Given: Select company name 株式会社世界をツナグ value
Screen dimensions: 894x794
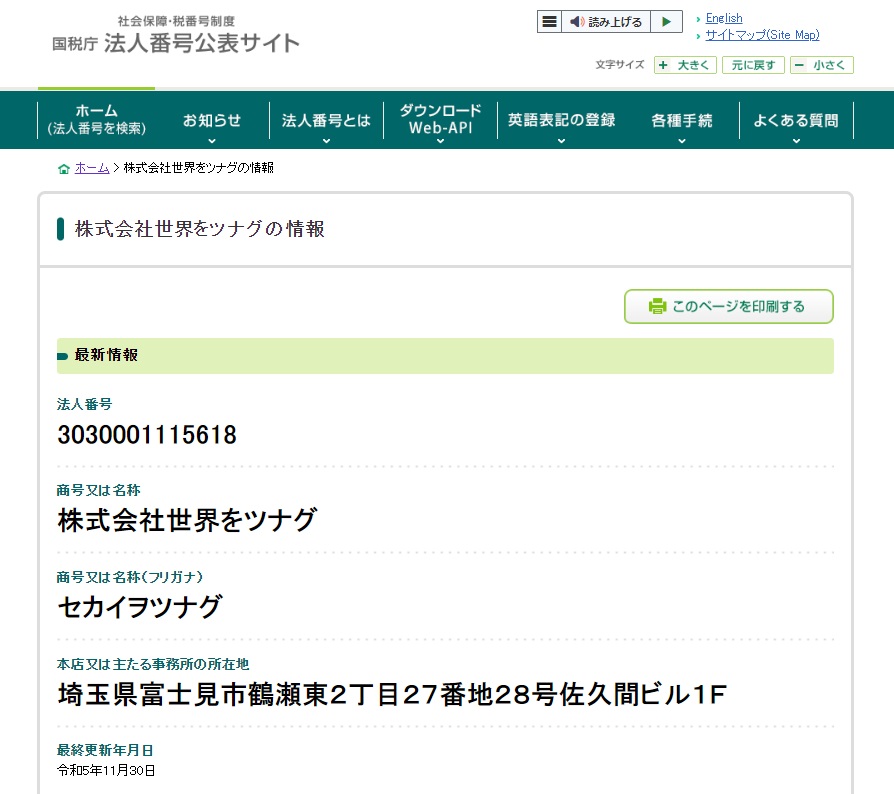Looking at the screenshot, I should 187,520.
